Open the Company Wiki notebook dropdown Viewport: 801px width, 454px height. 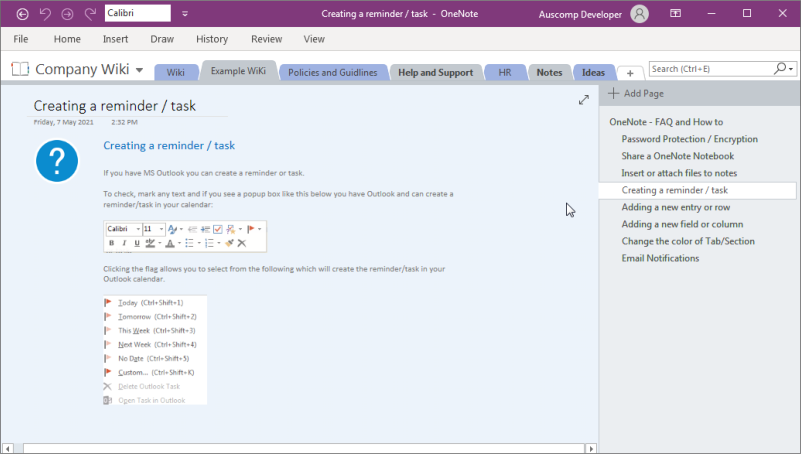click(139, 70)
